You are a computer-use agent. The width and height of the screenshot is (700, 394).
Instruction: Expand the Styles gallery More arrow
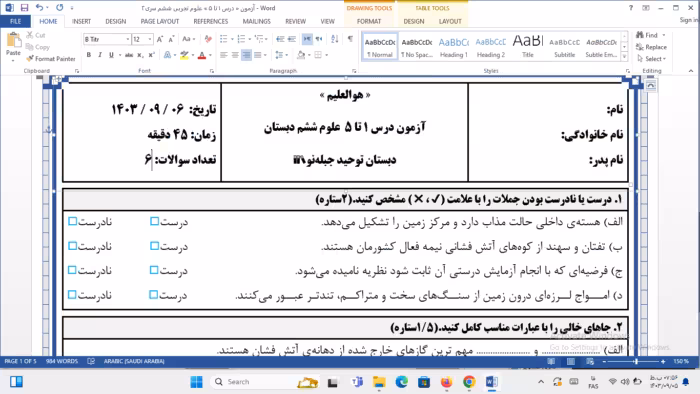coord(625,57)
